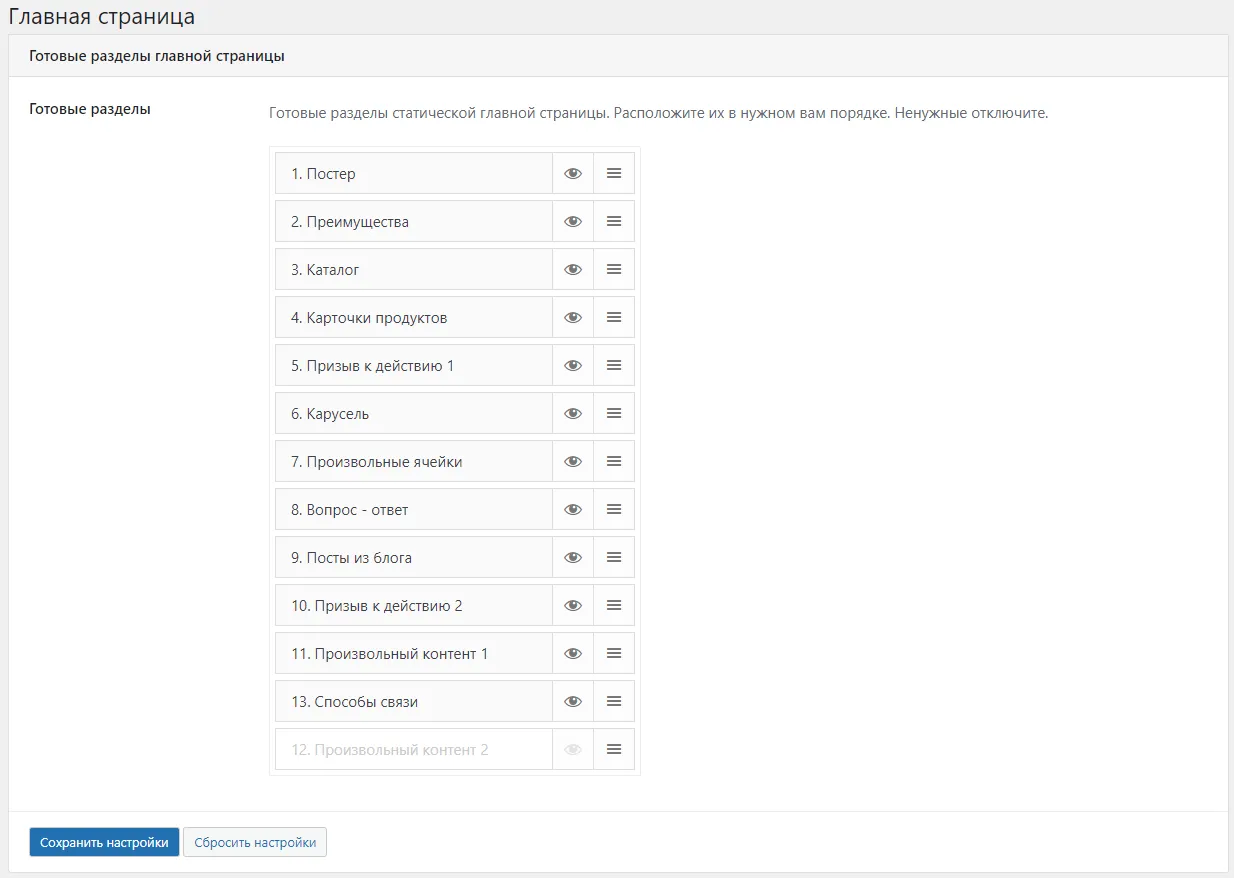Click the 'Готовые разделы' field label

(x=90, y=109)
